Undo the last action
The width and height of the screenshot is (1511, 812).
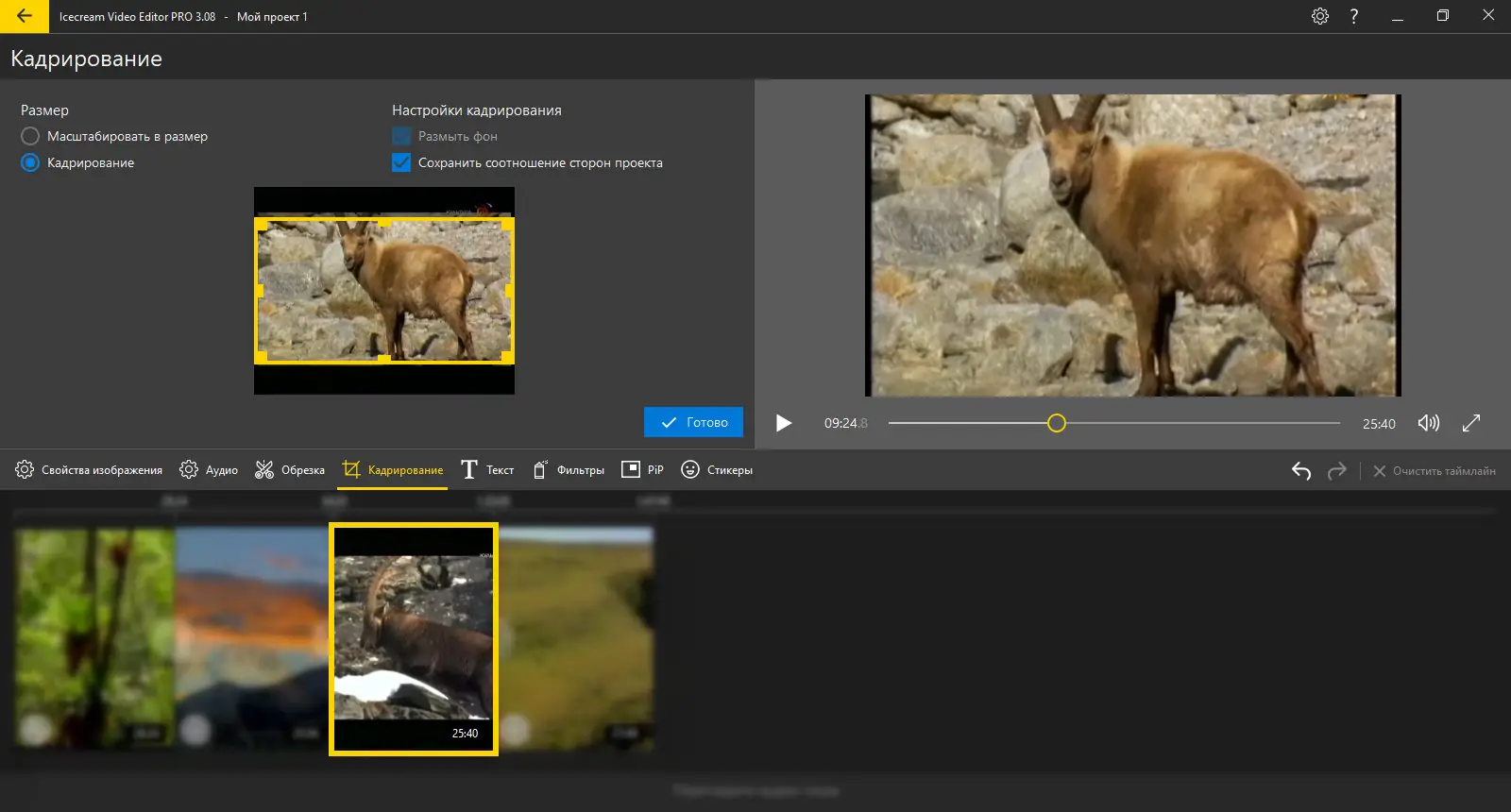[1301, 470]
